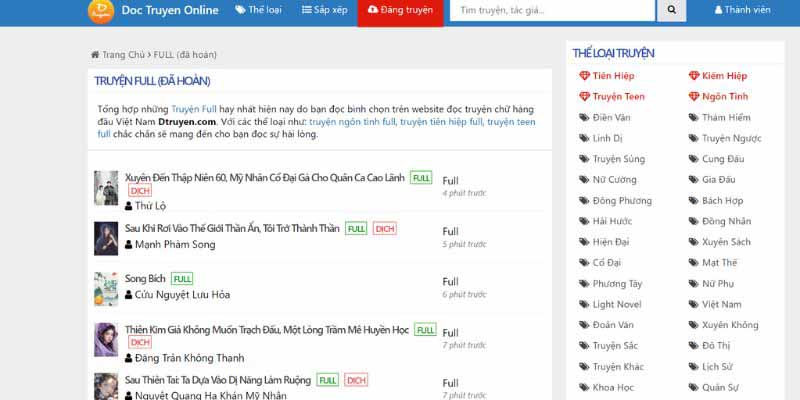The image size is (800, 400).
Task: Click author Cửu Nguyệt Lưu Hỏa
Action: [182, 294]
